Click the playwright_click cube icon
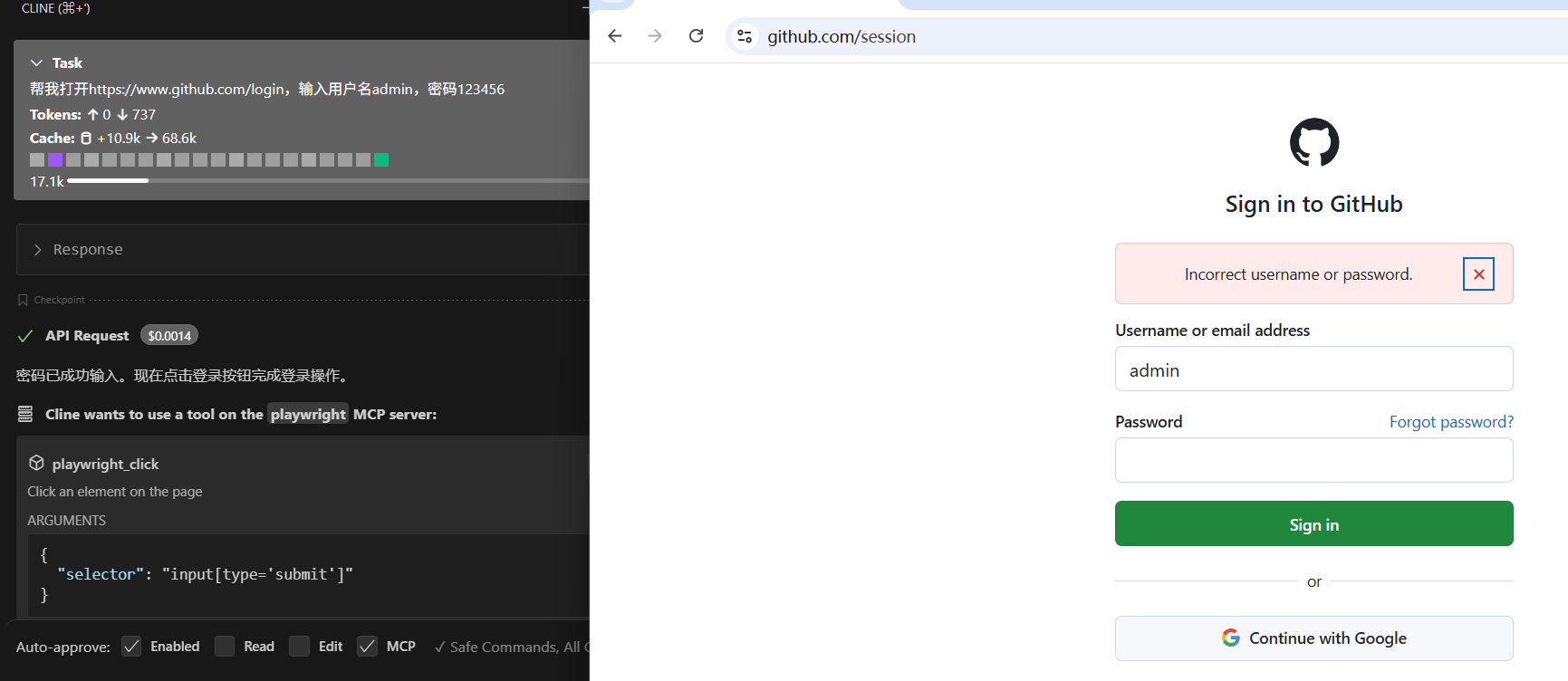This screenshot has height=681, width=1568. tap(36, 463)
